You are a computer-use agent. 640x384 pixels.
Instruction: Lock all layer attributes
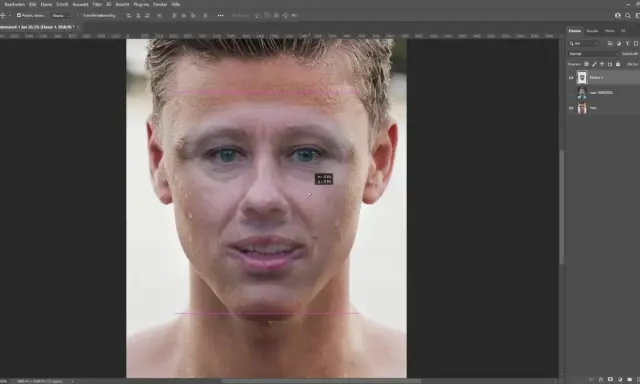pos(618,64)
